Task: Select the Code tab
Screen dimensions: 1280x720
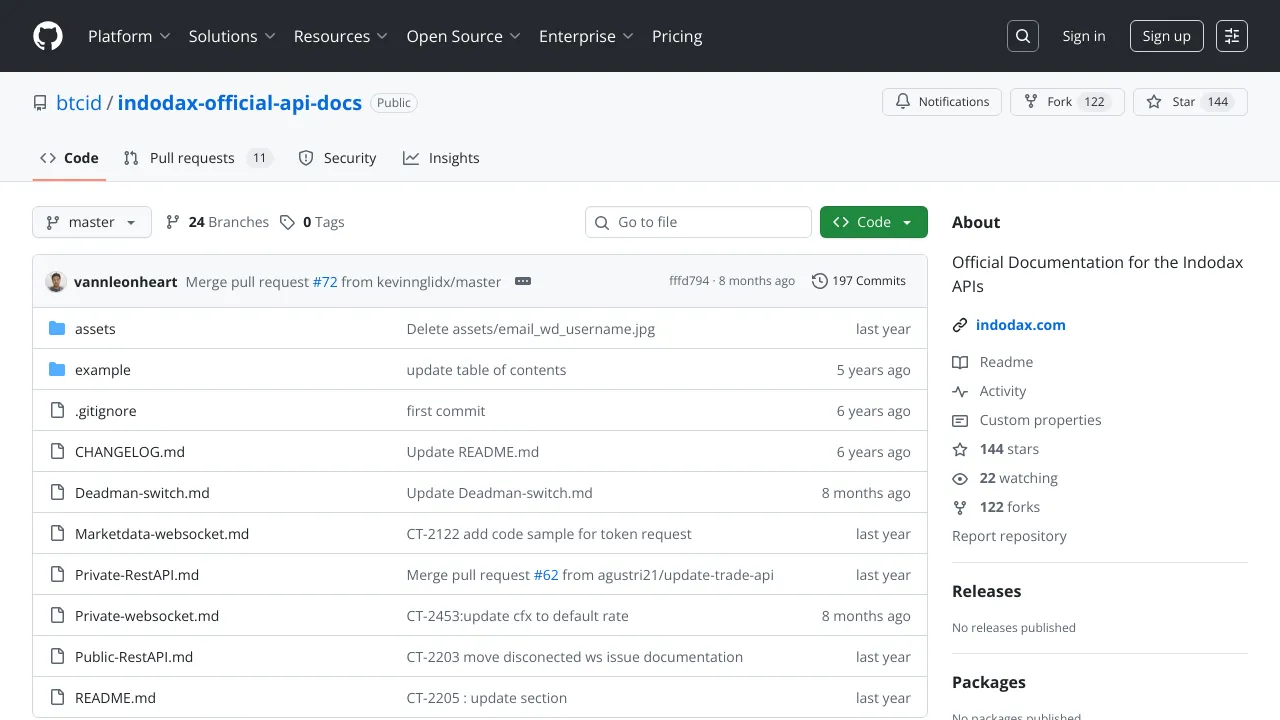Action: click(69, 158)
